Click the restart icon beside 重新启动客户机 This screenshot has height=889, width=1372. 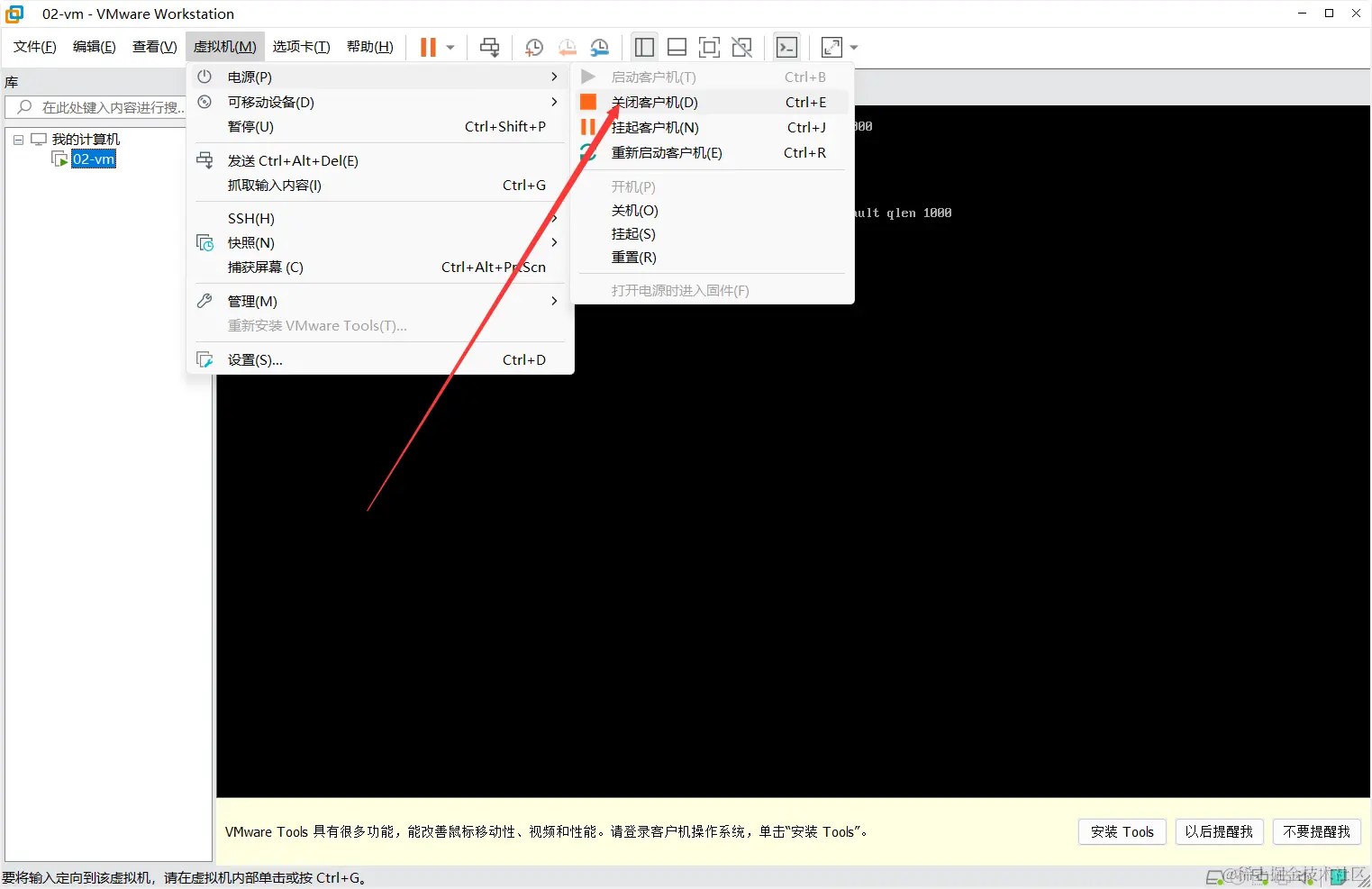click(588, 152)
